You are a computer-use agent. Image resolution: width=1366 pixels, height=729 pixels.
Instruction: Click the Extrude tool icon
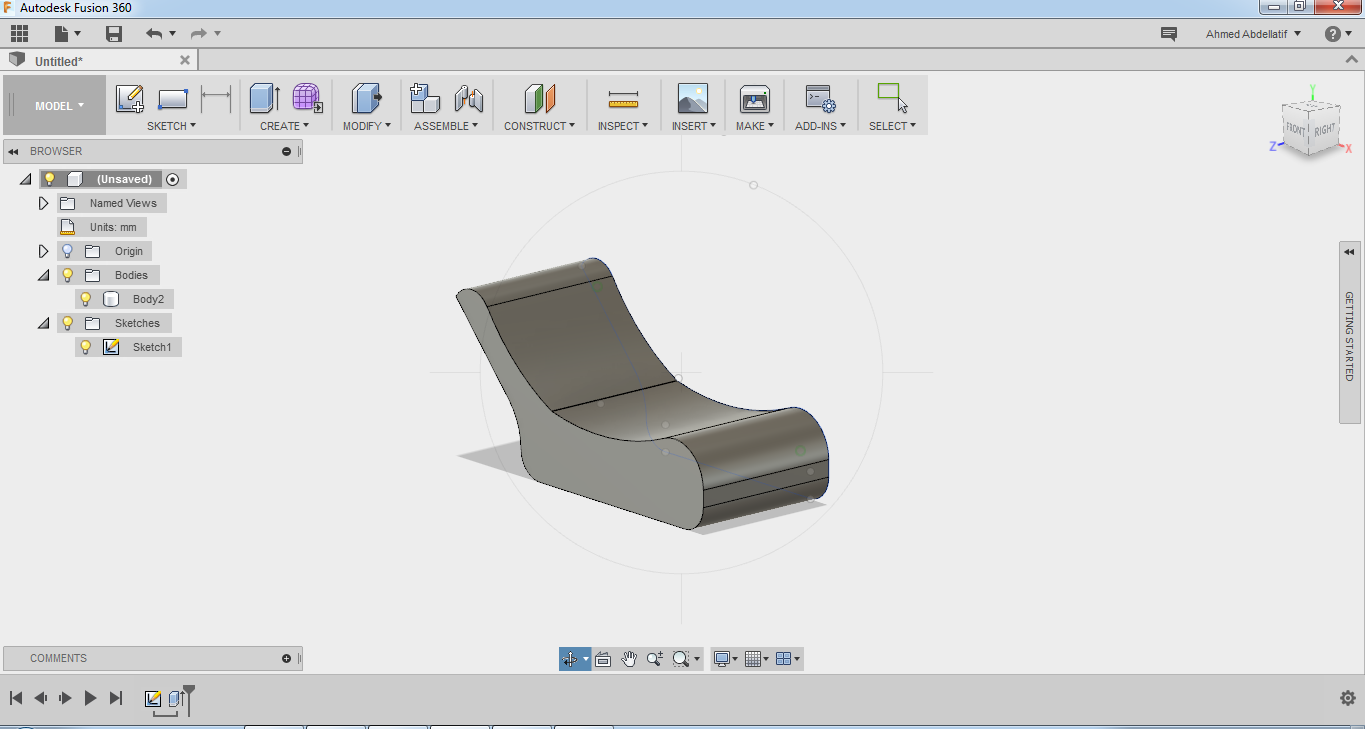(265, 99)
